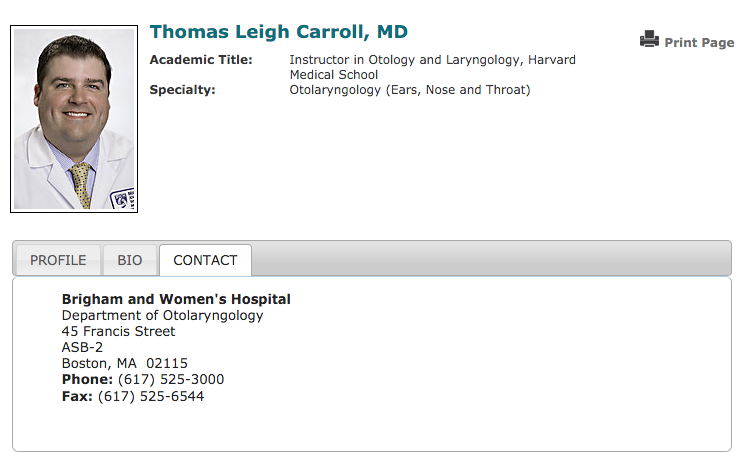Click the bold Phone label
Viewport: 746px width, 466px height.
[87, 379]
